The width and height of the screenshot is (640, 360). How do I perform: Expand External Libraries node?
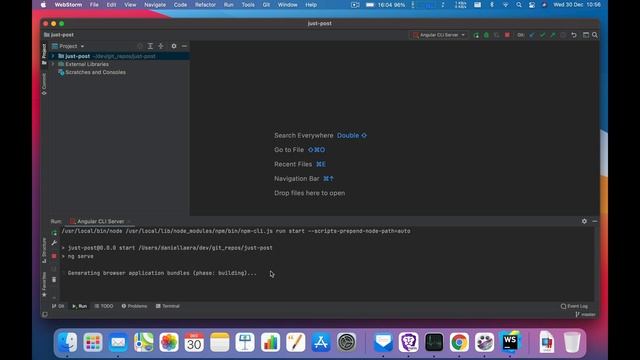pyautogui.click(x=53, y=64)
